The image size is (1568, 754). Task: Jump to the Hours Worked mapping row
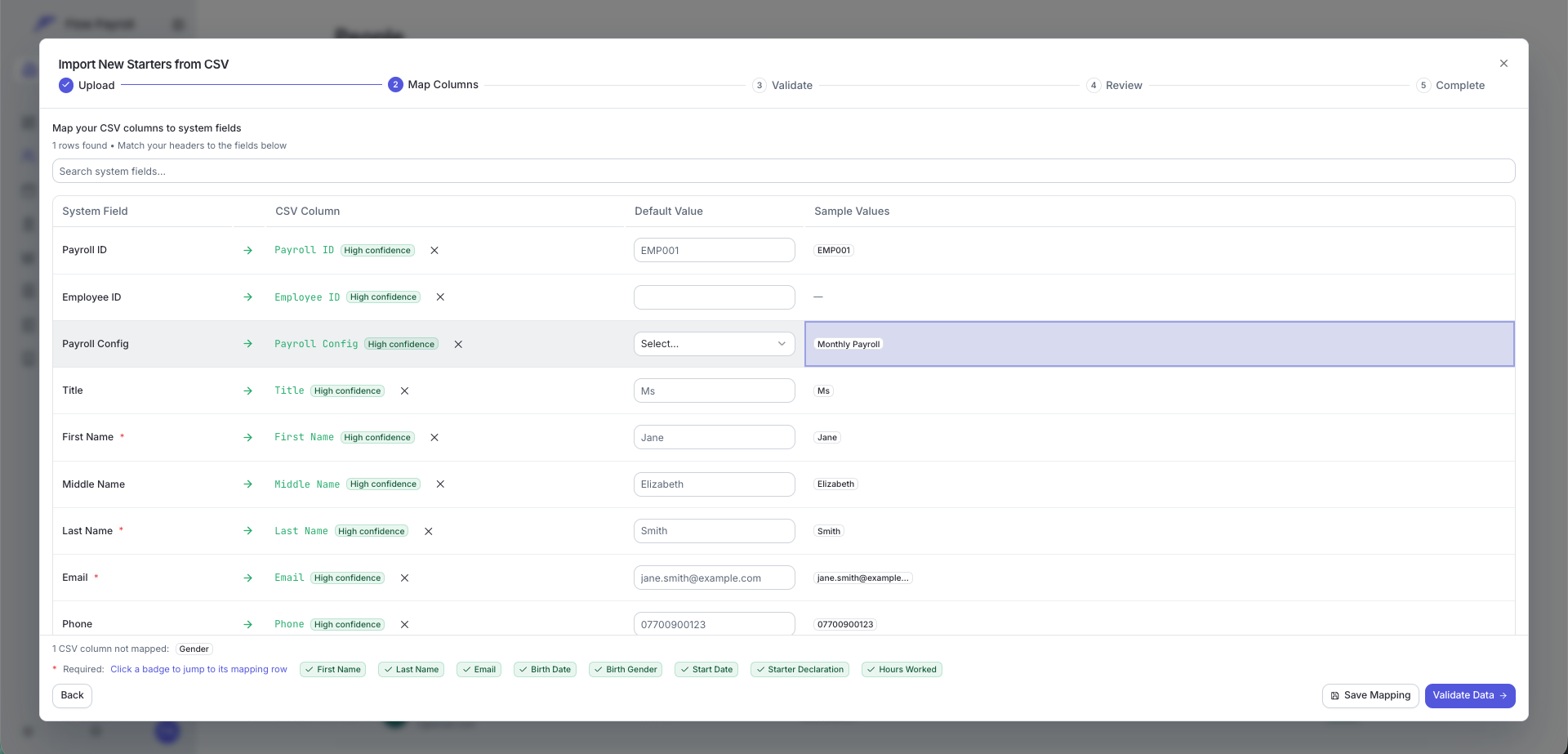[902, 670]
